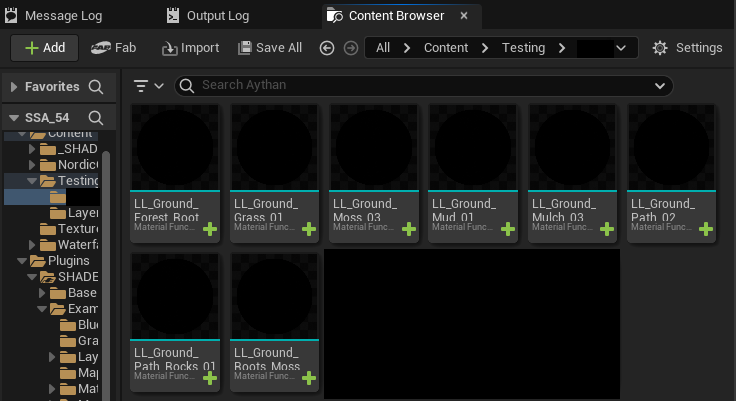Navigate back in folder history
Viewport: 736px width, 401px height.
[x=327, y=48]
